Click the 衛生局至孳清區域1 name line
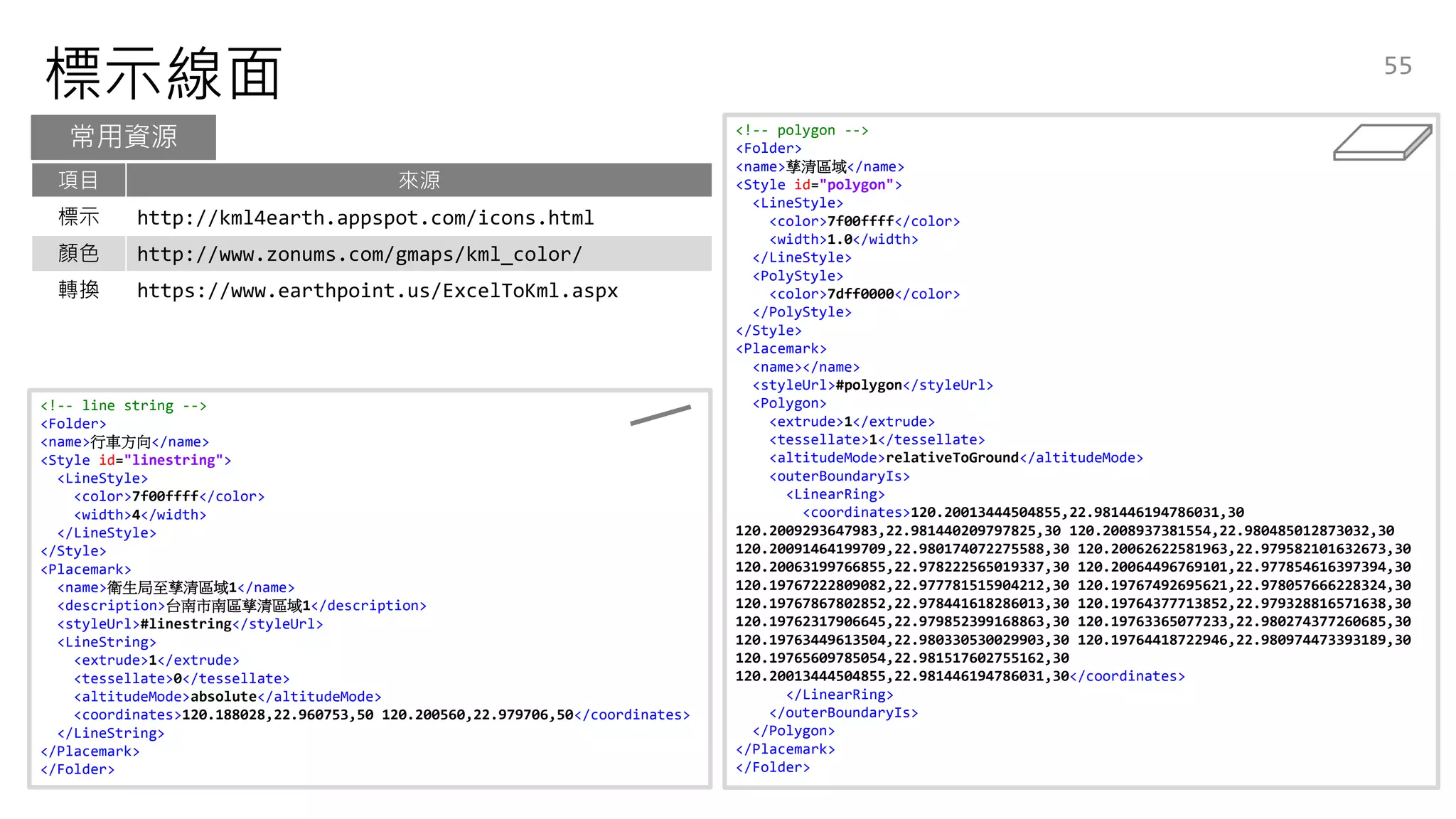1456x819 pixels. tap(176, 587)
